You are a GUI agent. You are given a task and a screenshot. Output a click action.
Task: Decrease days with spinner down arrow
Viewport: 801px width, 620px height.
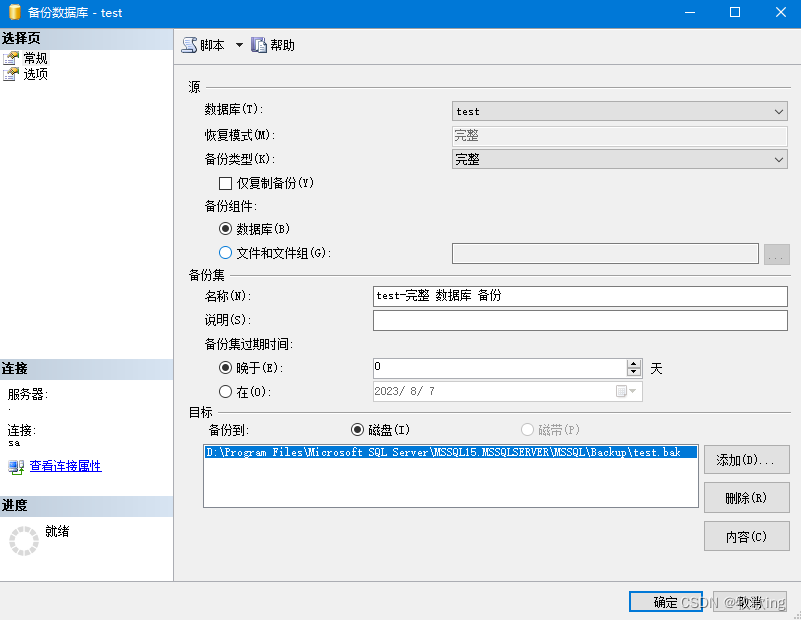(x=634, y=372)
